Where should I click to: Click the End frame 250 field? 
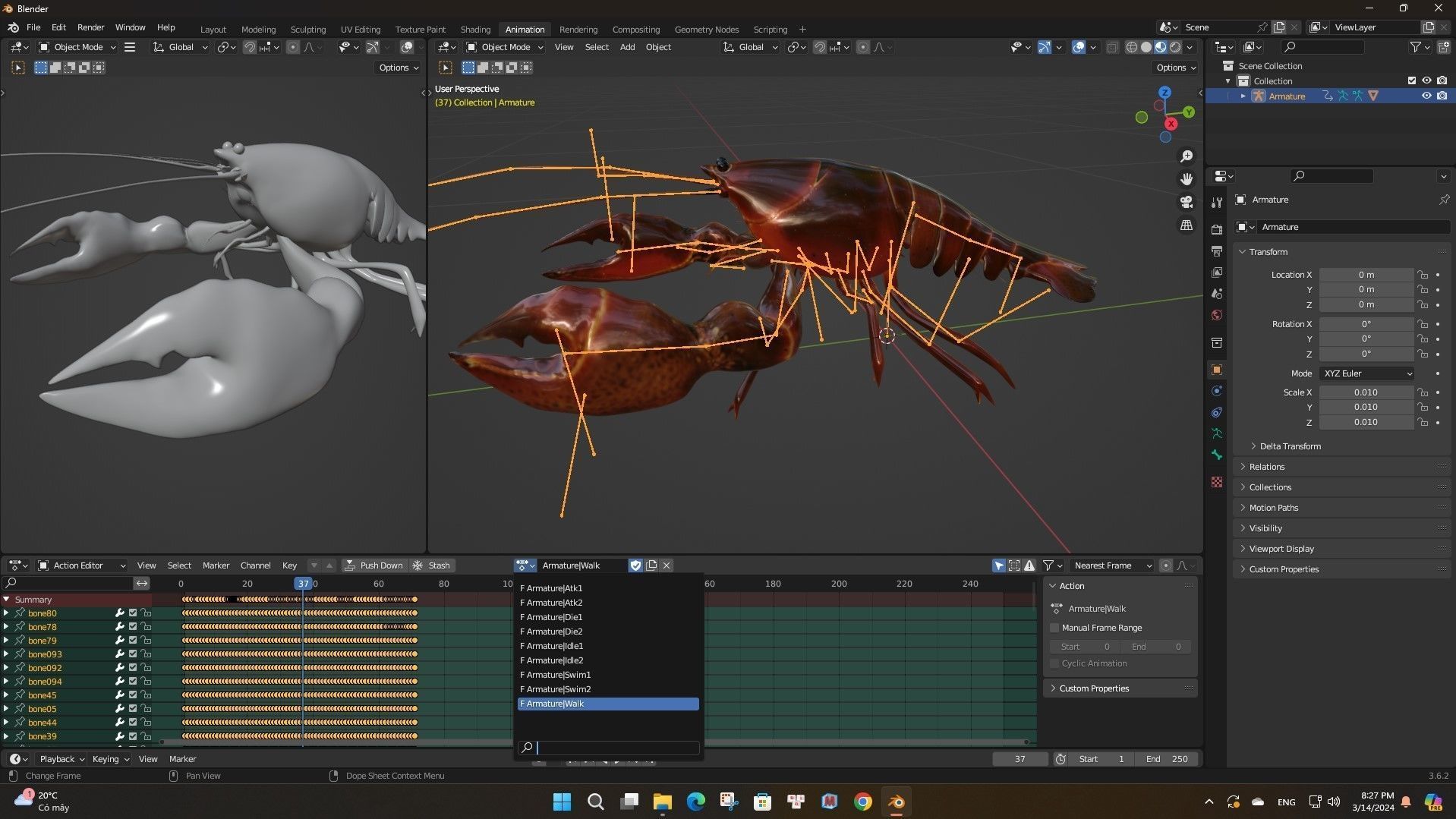[x=1167, y=759]
